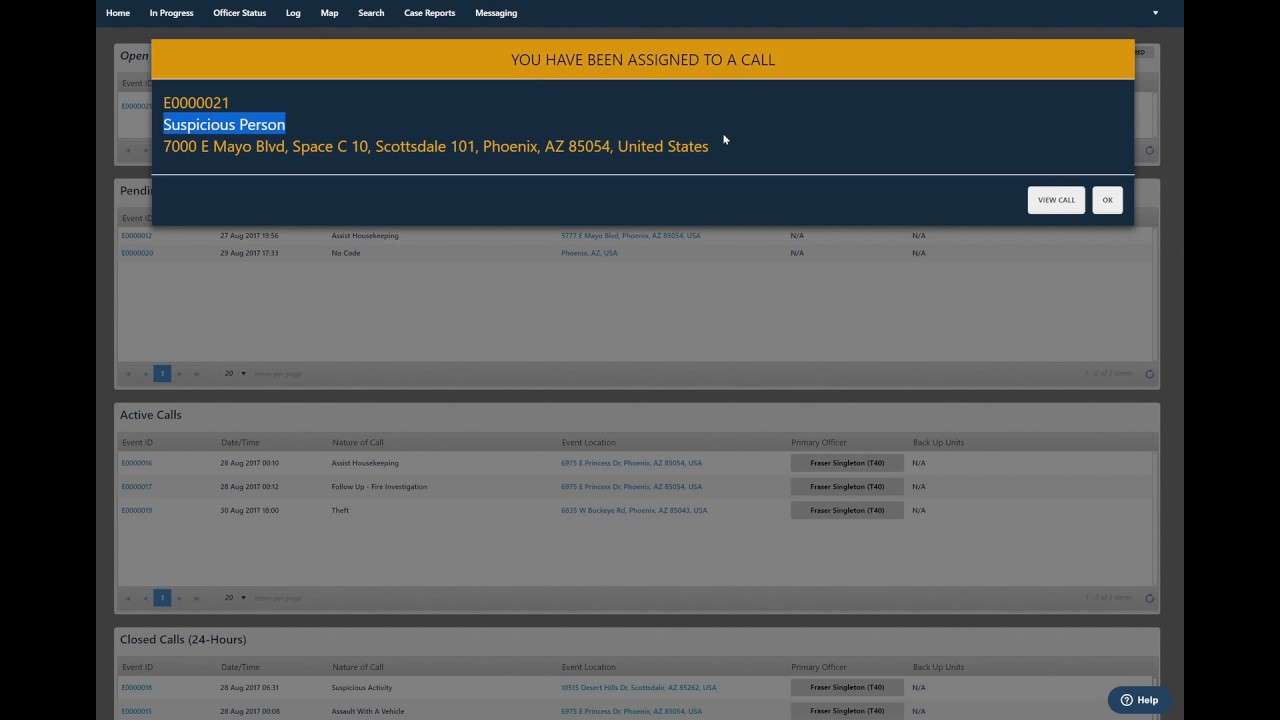
Task: Click No Code nature of call cell
Action: click(346, 253)
